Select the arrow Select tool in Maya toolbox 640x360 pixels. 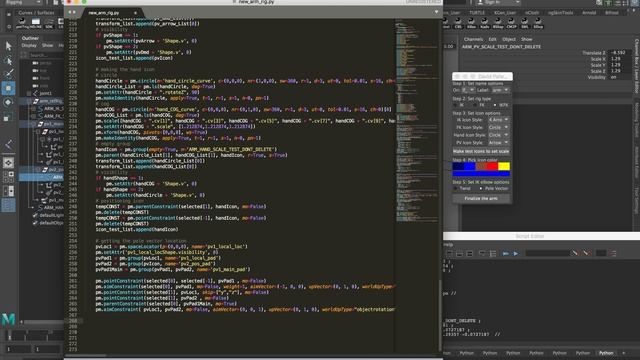(8, 46)
